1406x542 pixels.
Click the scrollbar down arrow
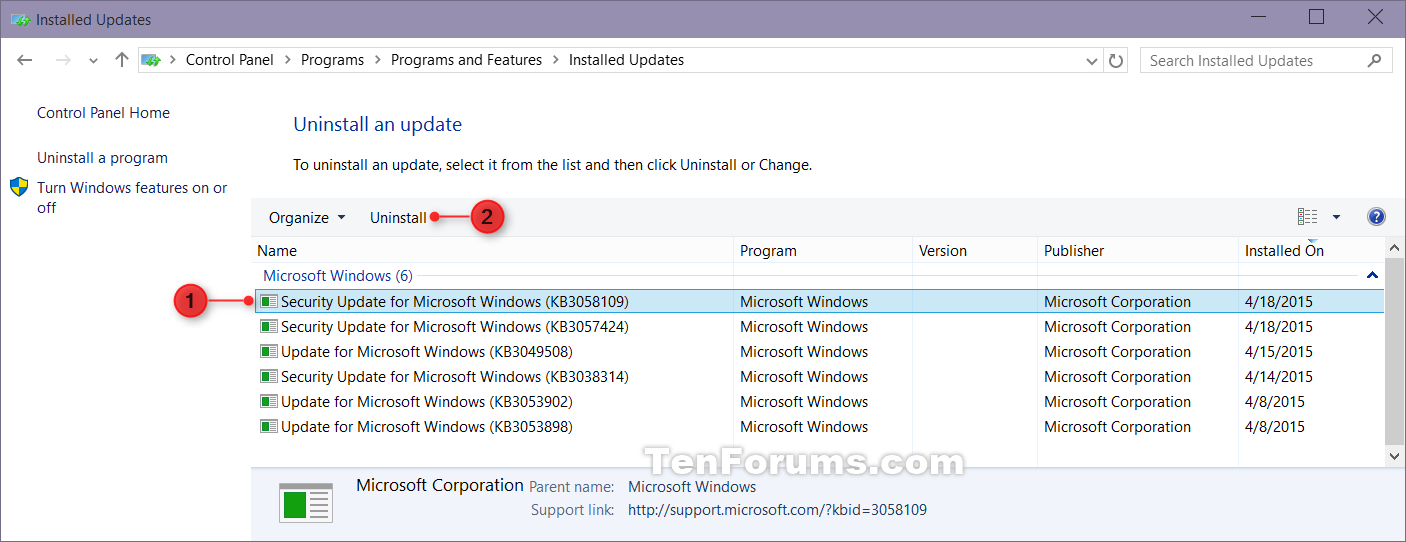pyautogui.click(x=1395, y=456)
